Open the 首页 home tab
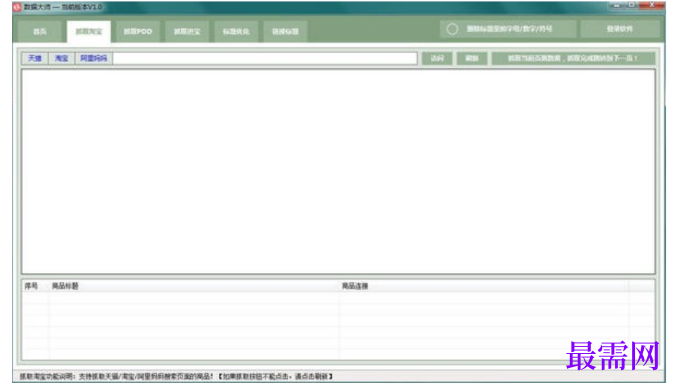The width and height of the screenshot is (678, 387). pos(39,32)
